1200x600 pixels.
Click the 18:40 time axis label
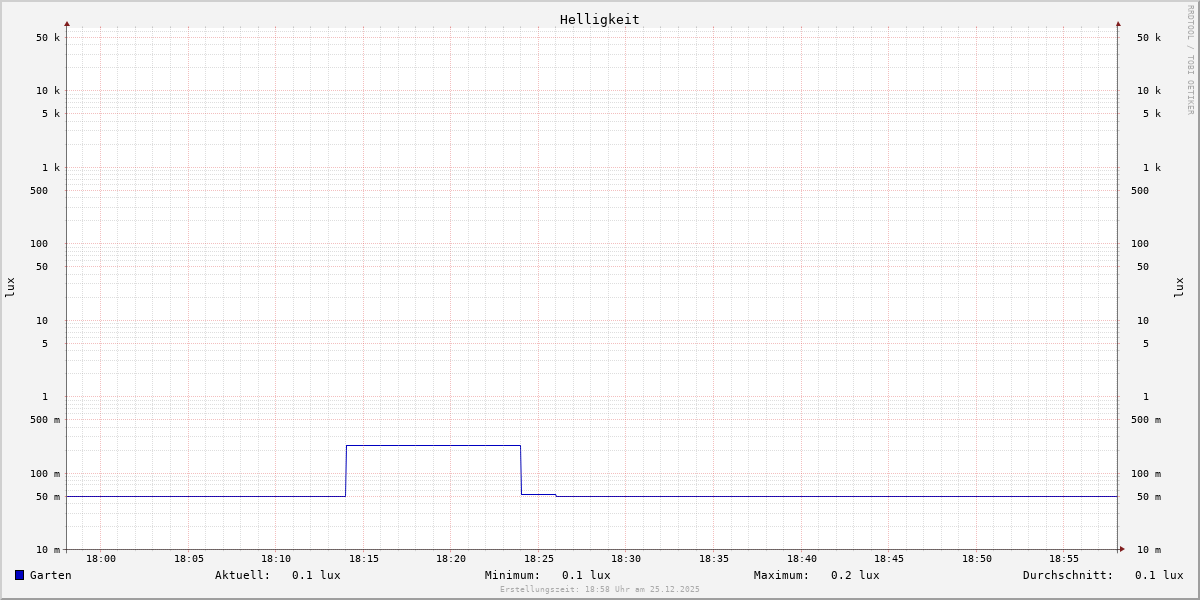(x=802, y=559)
